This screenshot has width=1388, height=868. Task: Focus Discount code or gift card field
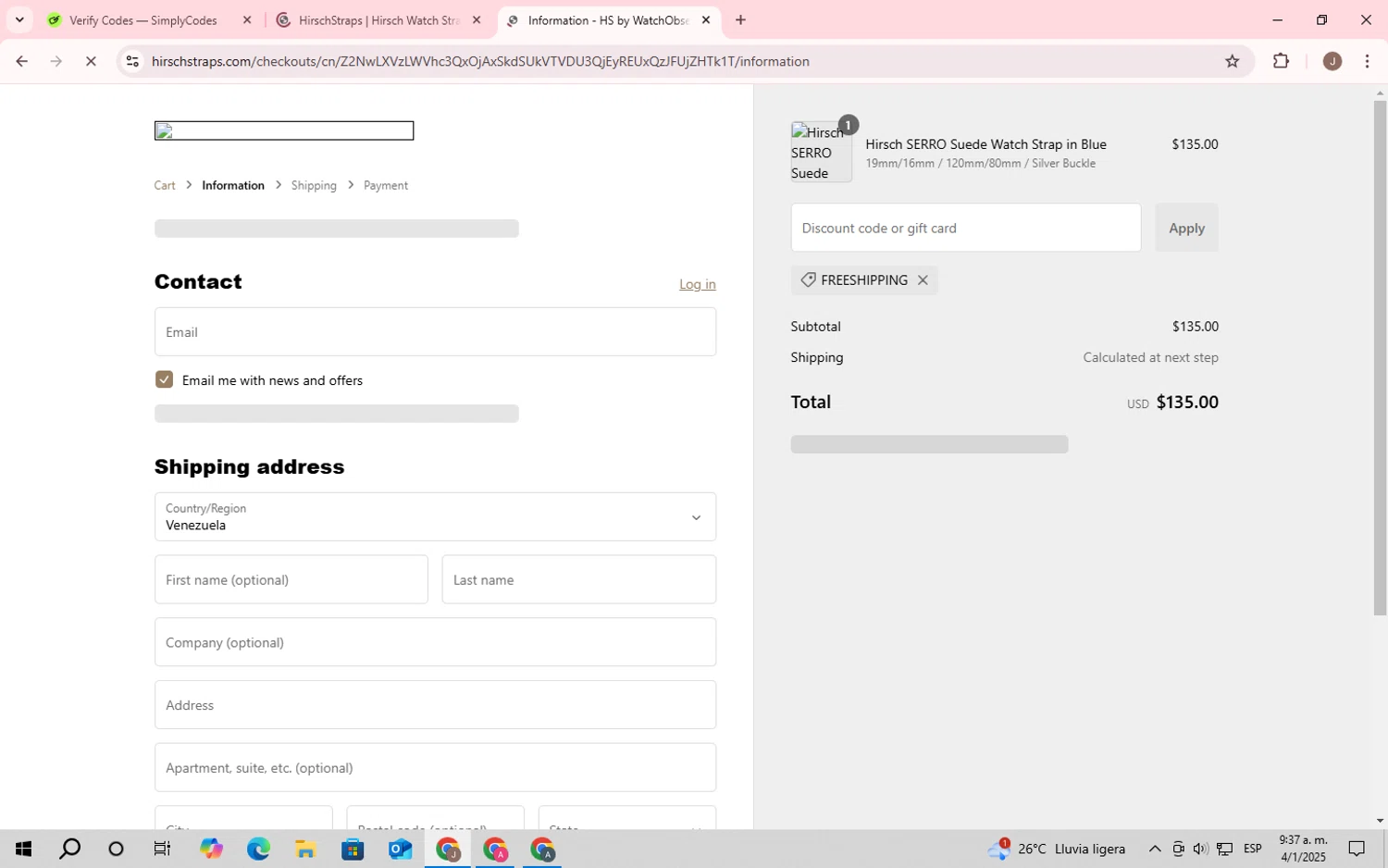pos(966,228)
